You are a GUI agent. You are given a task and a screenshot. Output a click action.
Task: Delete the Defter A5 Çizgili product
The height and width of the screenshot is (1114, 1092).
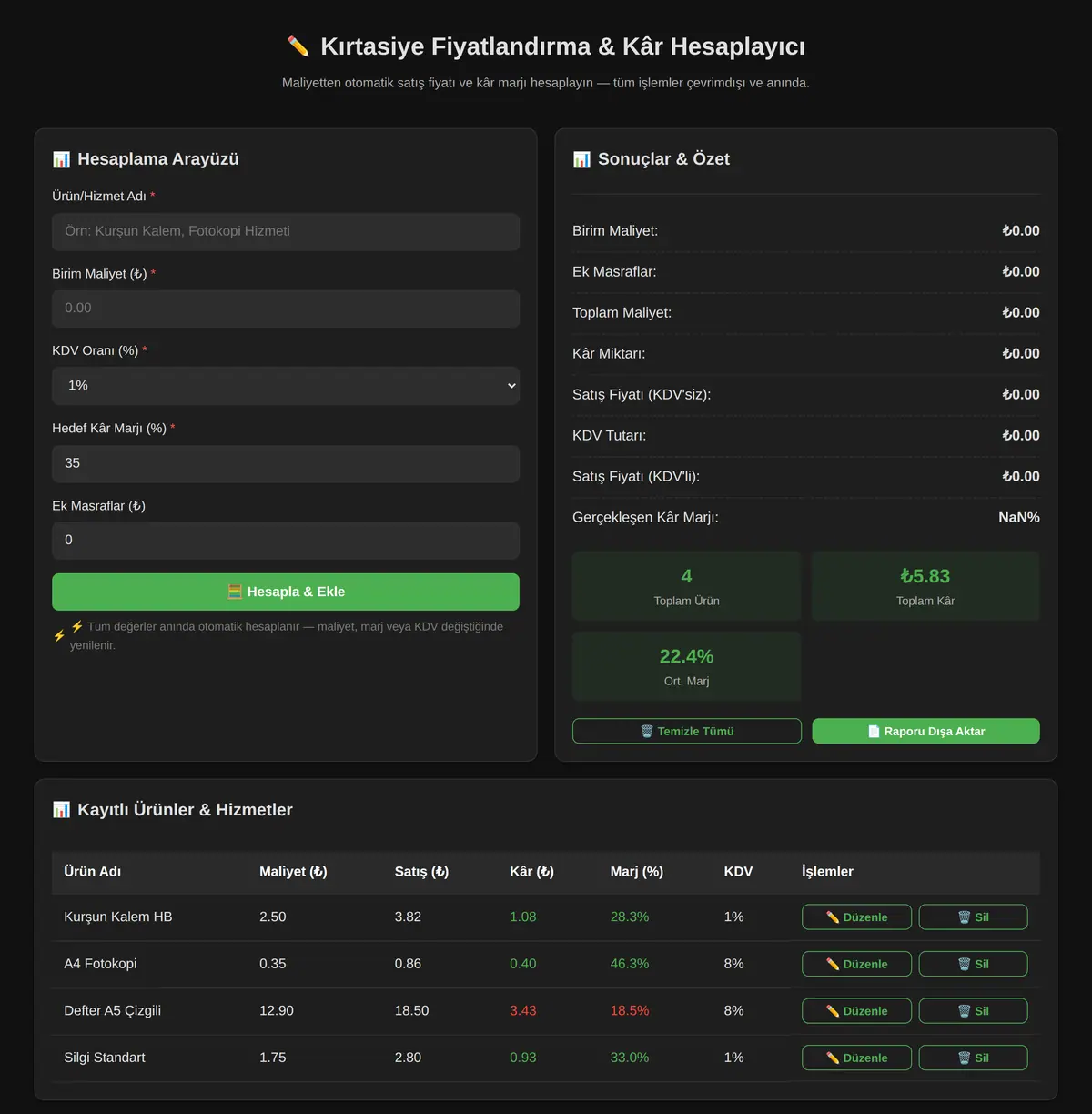point(973,1011)
